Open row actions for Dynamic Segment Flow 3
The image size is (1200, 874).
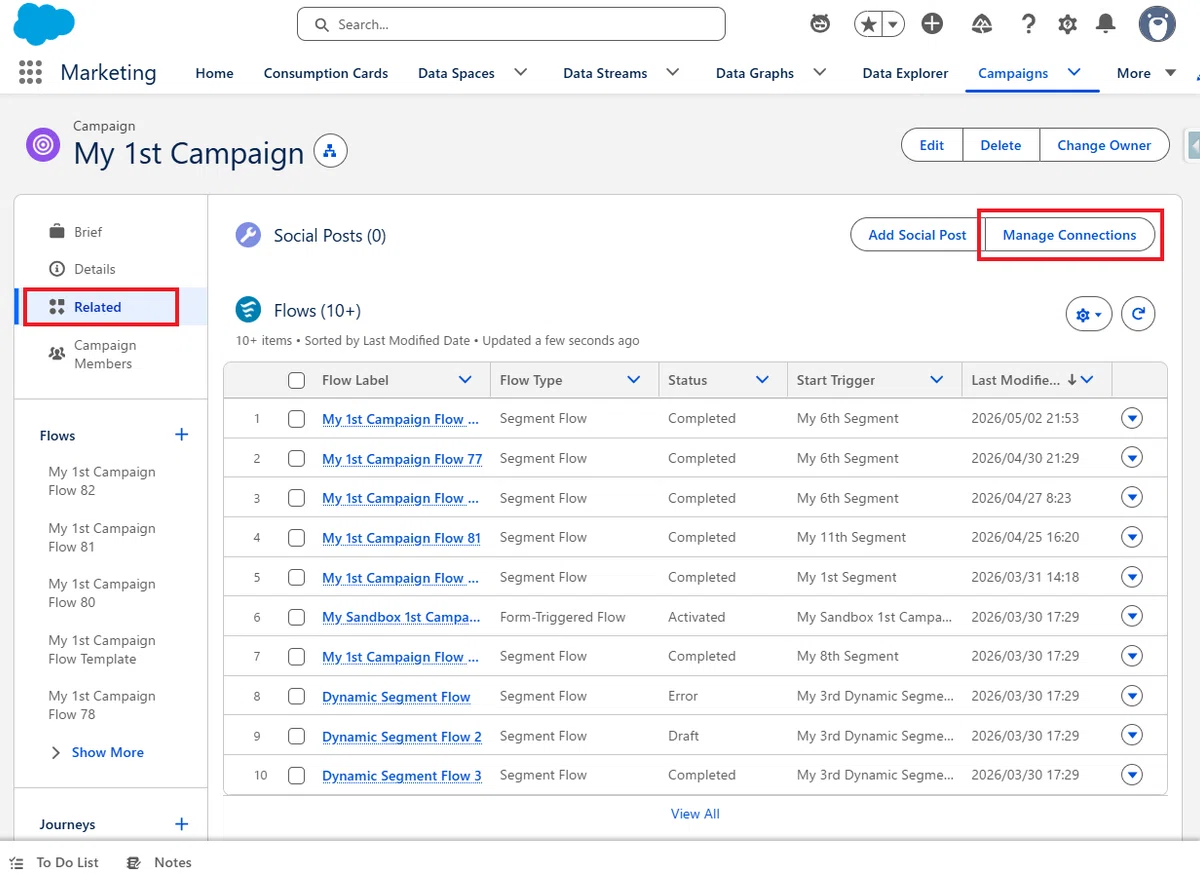[1132, 775]
